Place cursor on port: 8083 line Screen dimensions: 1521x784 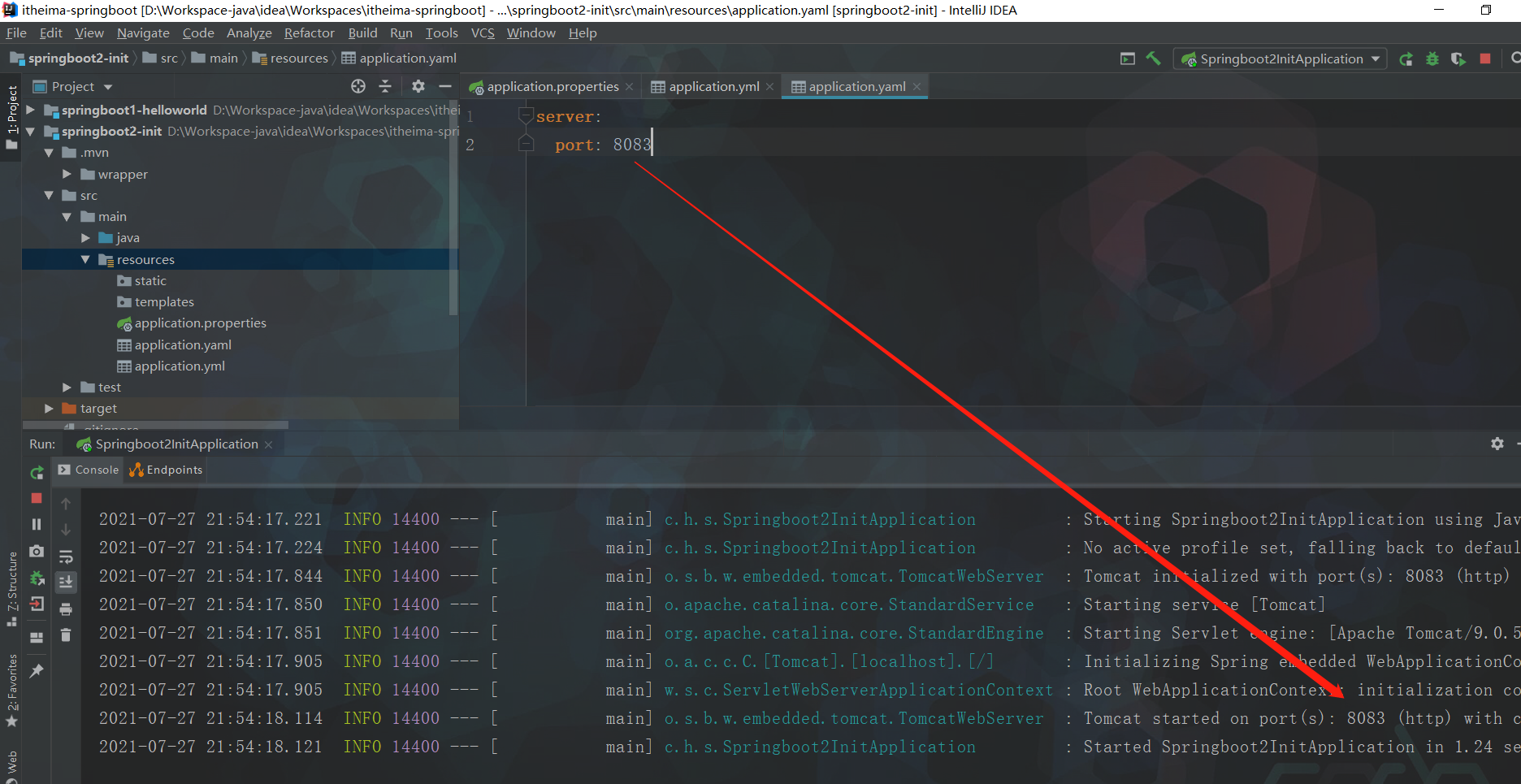[x=603, y=145]
